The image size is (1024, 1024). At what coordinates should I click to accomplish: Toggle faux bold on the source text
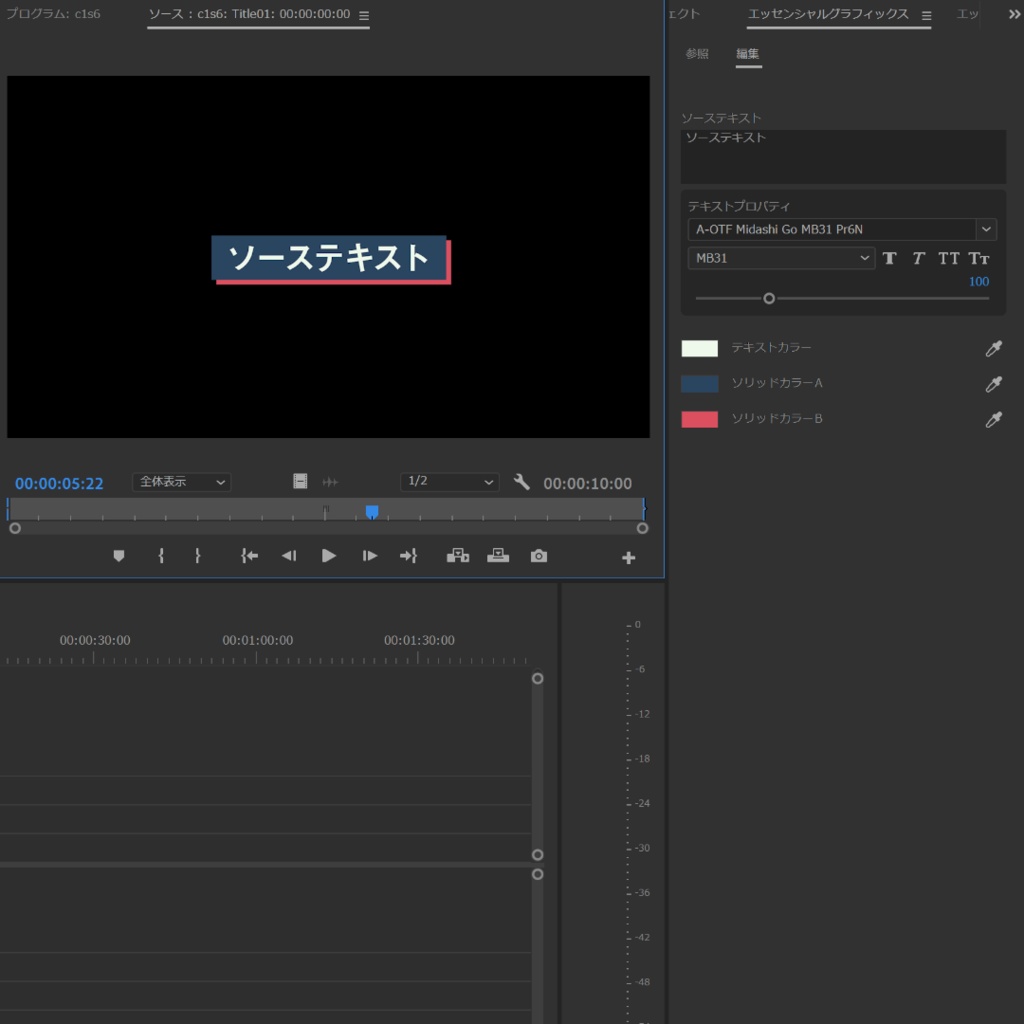pyautogui.click(x=890, y=258)
